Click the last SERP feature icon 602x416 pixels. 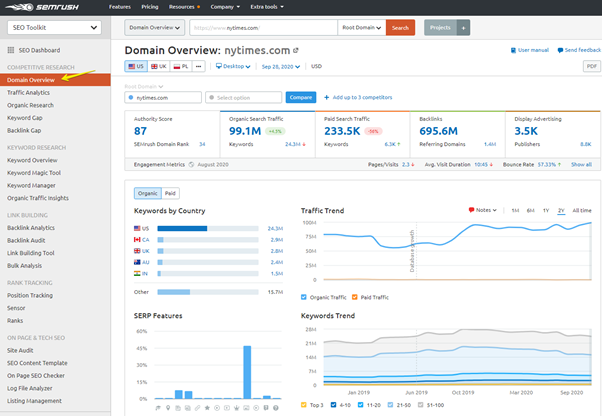click(x=276, y=408)
